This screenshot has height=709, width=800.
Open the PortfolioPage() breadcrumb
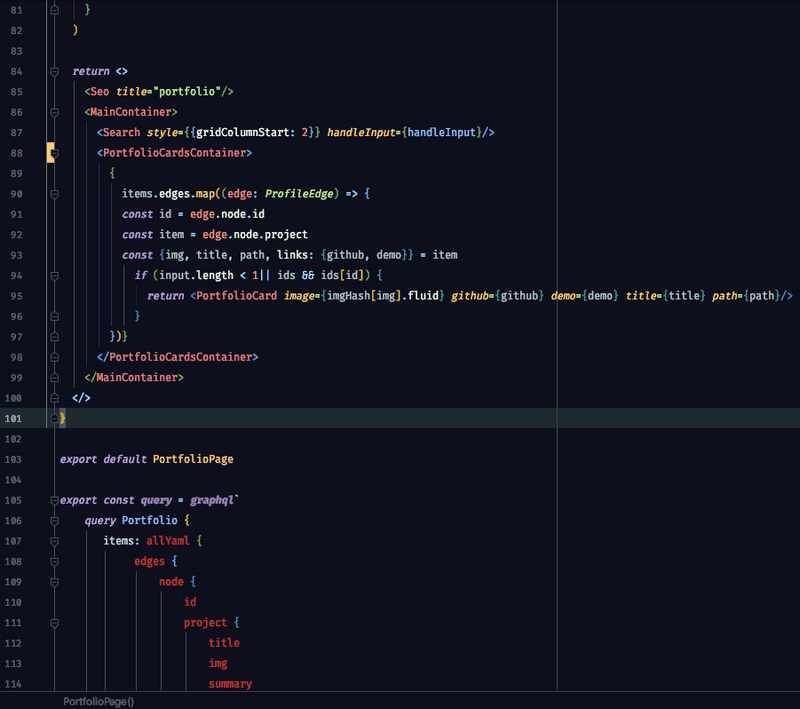98,701
